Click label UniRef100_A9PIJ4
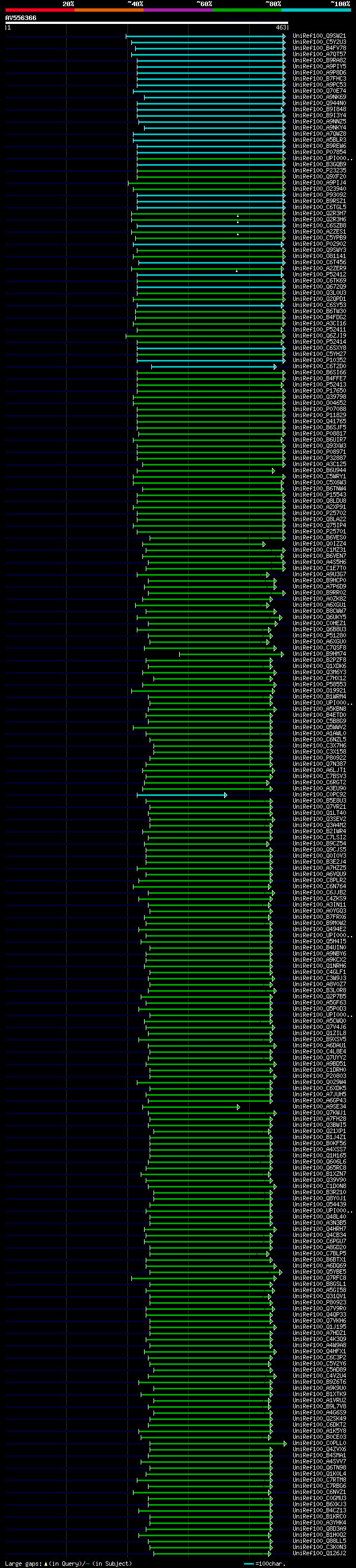This screenshot has width=356, height=1568. (x=319, y=182)
